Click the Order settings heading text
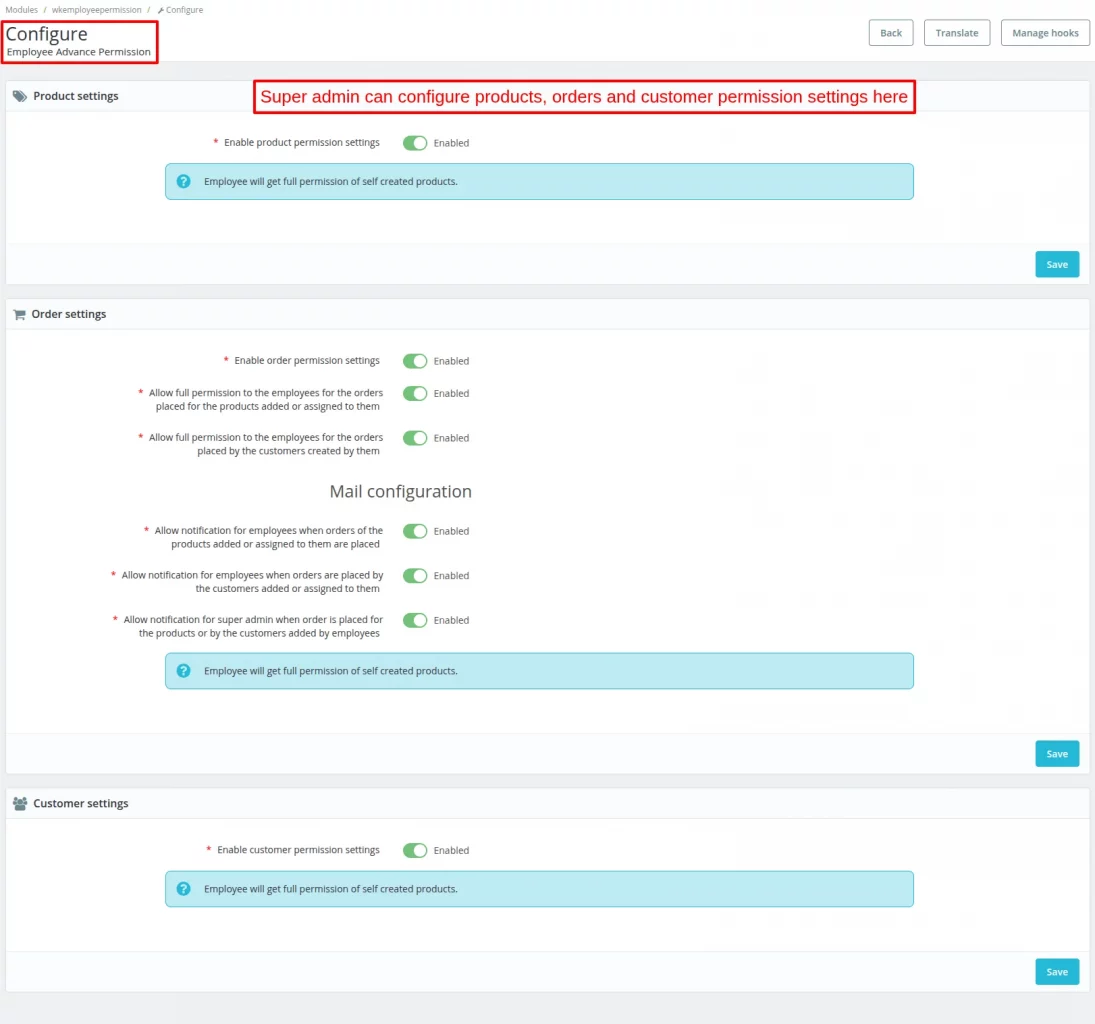 [69, 314]
